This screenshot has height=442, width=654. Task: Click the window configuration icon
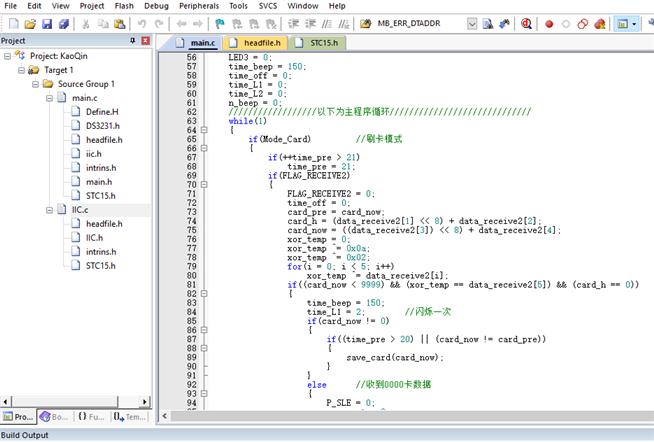coord(622,24)
